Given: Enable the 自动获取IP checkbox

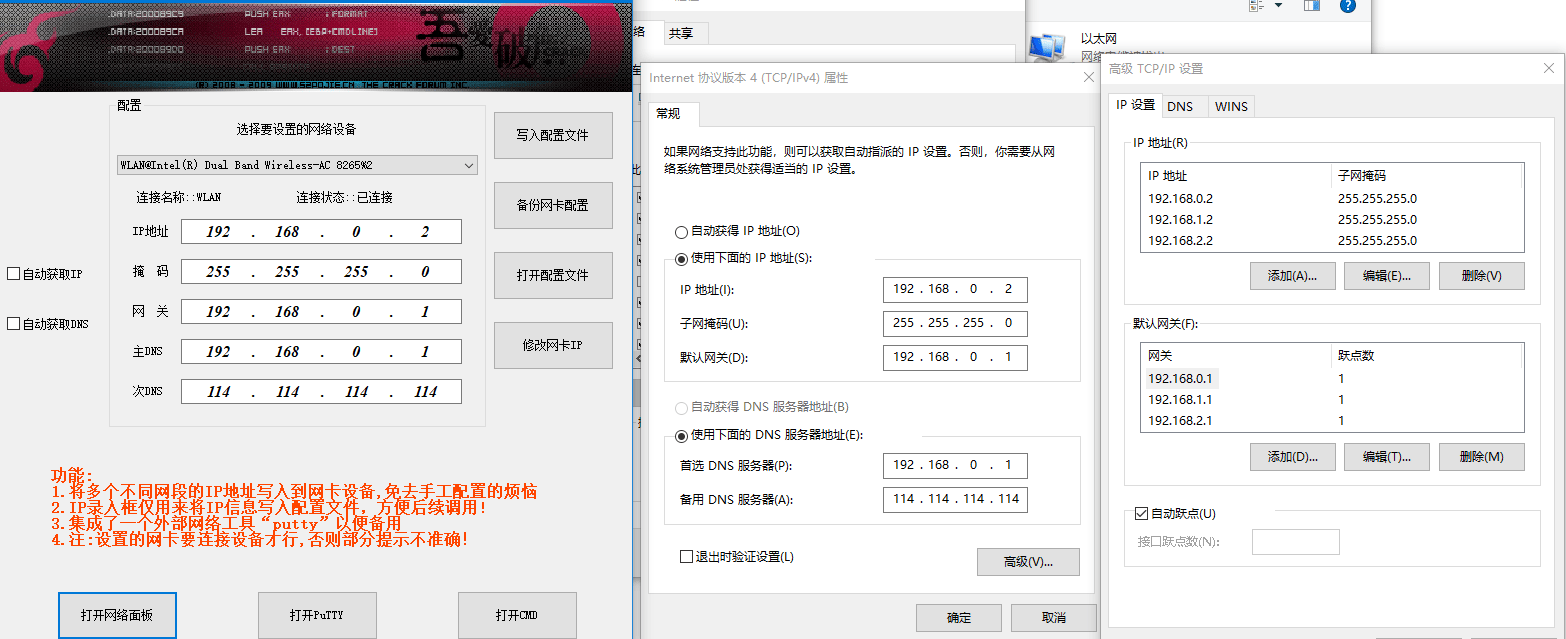Looking at the screenshot, I should (13, 274).
